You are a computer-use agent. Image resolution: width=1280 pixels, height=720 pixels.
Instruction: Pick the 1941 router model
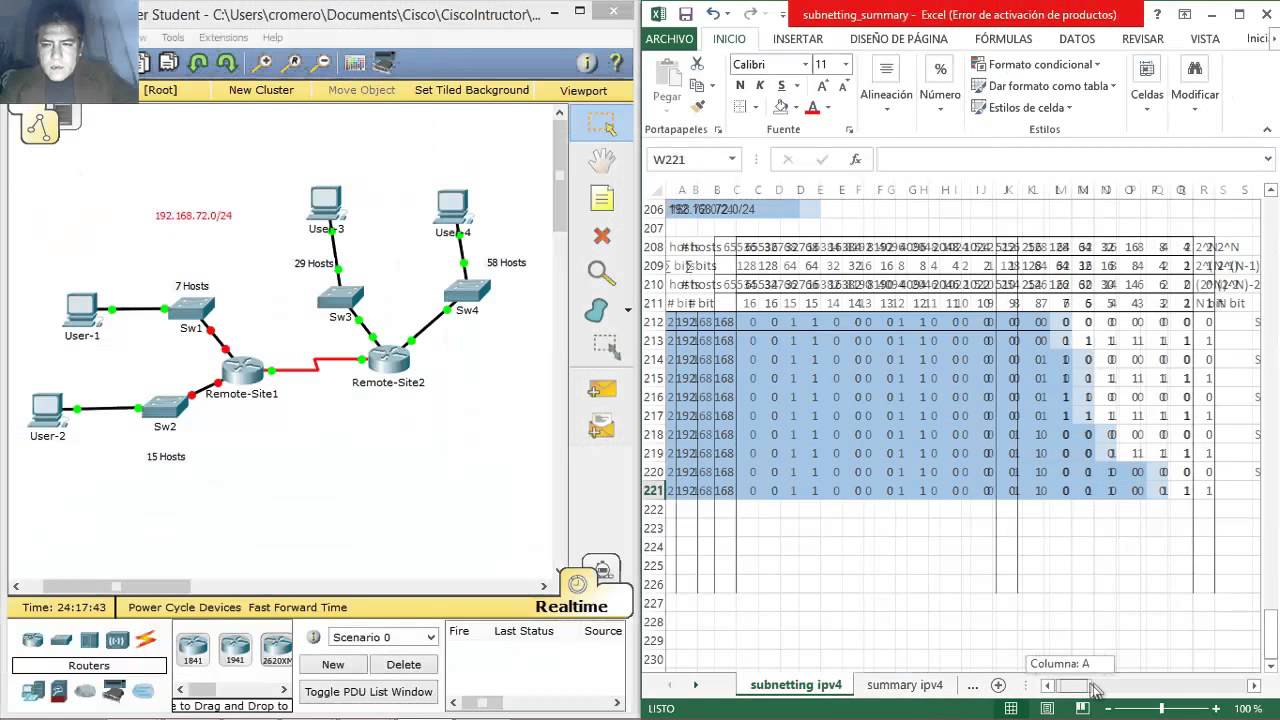point(235,649)
